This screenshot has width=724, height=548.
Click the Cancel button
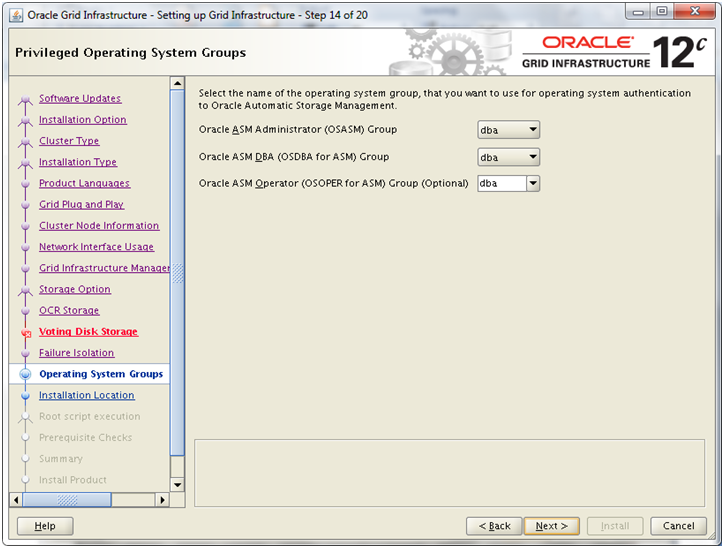678,526
